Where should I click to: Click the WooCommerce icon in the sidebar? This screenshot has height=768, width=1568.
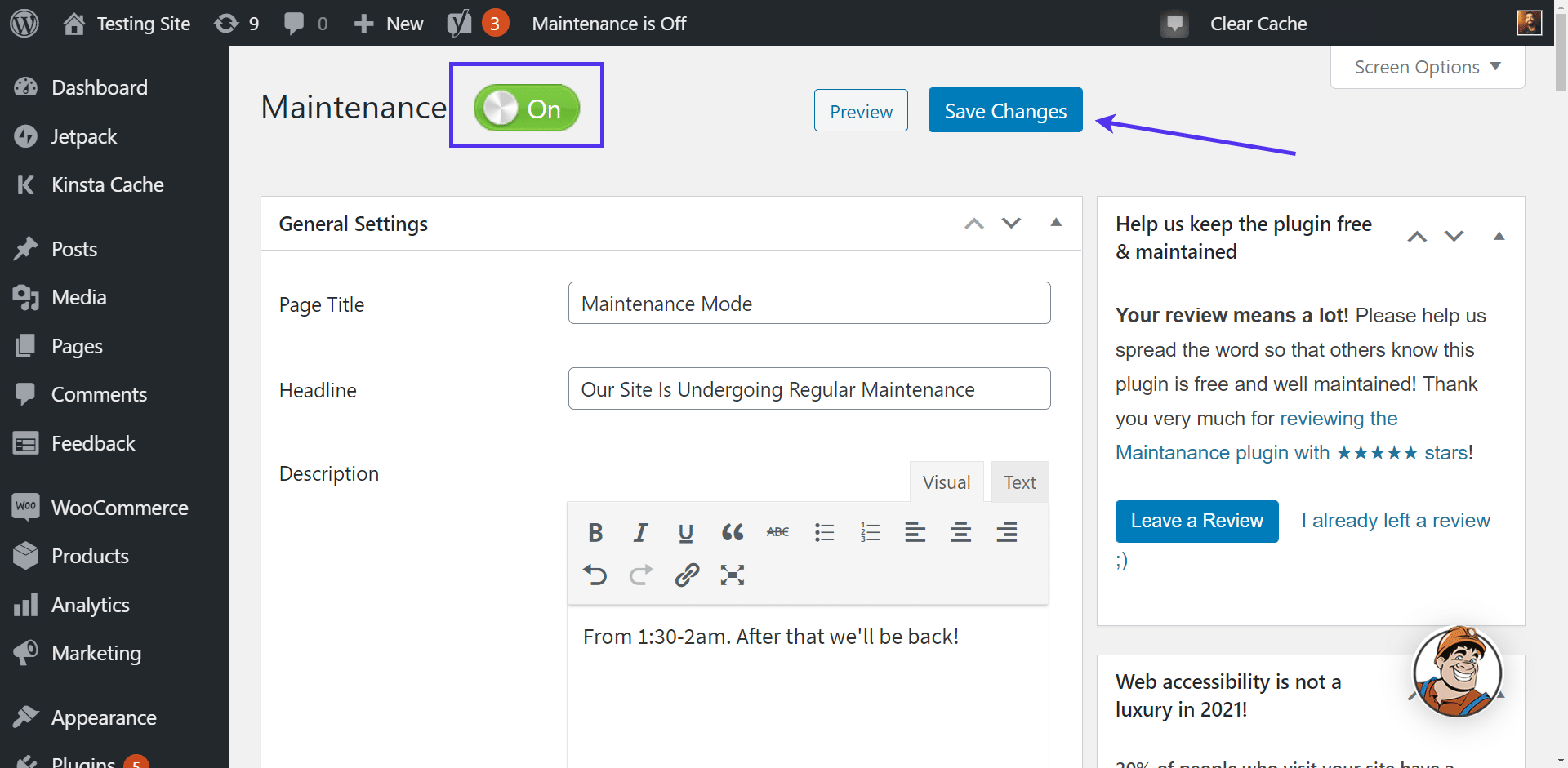26,507
